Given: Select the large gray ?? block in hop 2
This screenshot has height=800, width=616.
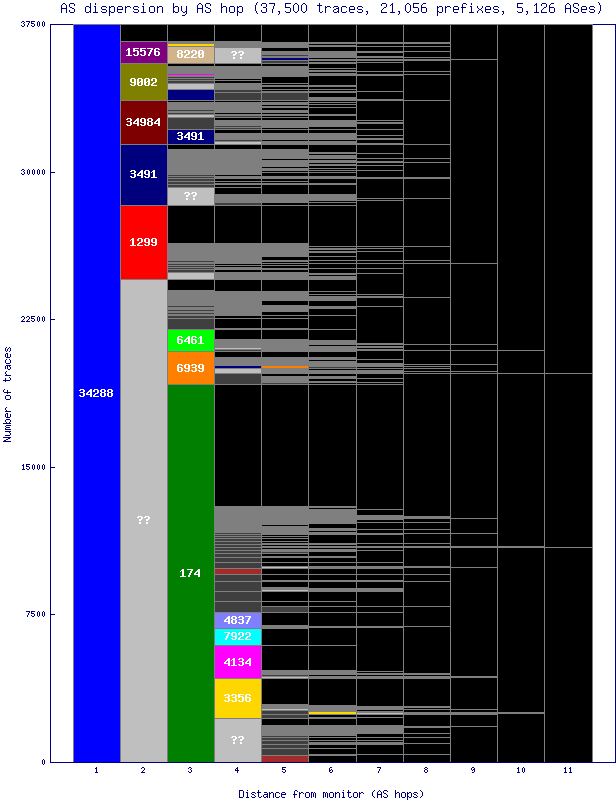Looking at the screenshot, I should pos(143,520).
